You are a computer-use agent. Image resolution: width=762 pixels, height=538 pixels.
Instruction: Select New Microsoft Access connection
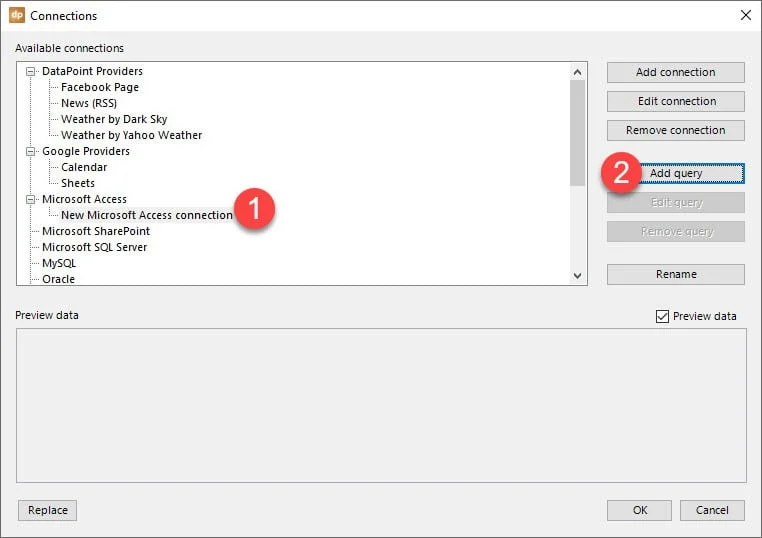click(147, 215)
